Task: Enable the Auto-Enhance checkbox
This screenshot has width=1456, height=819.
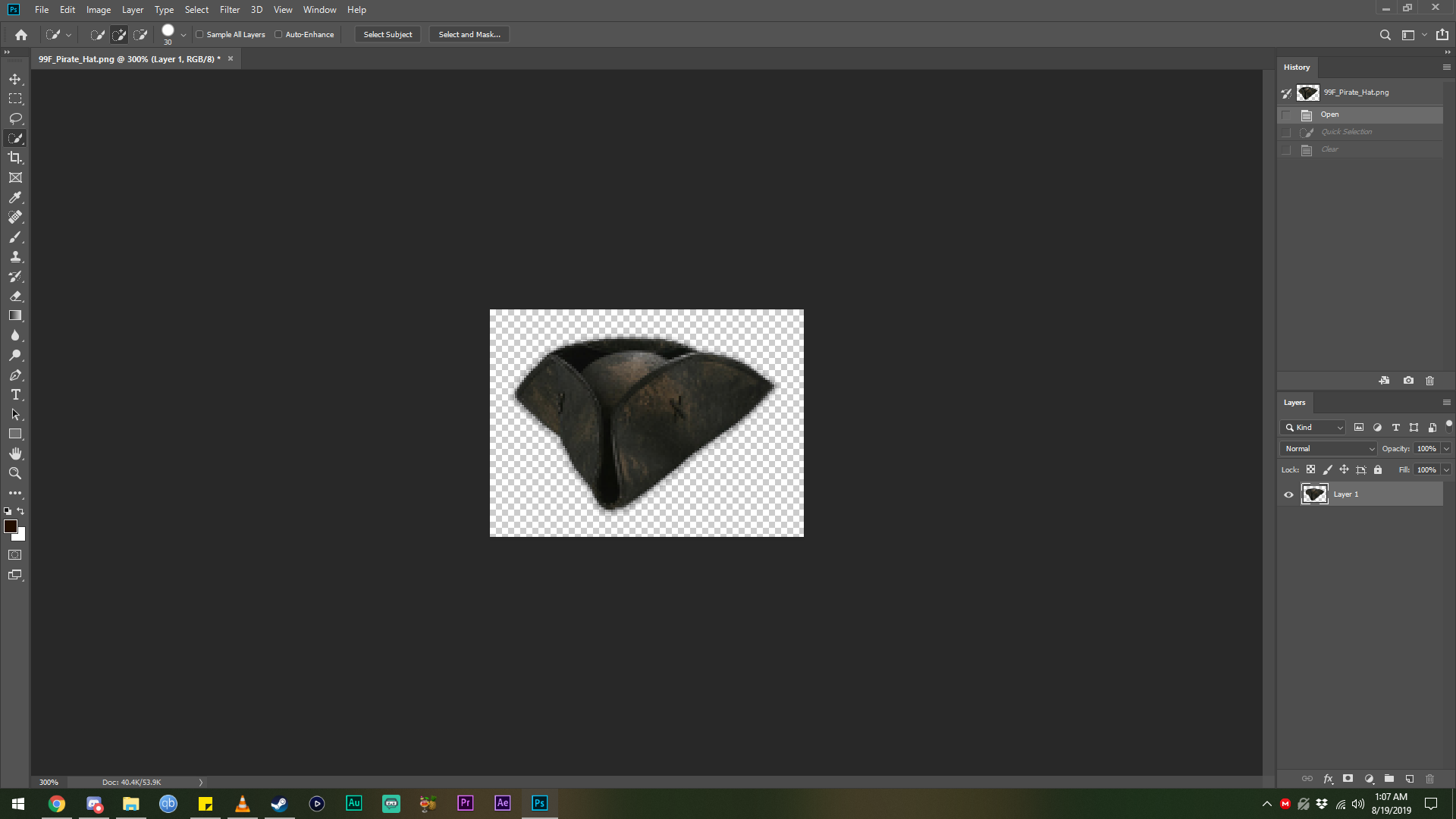Action: pos(278,34)
